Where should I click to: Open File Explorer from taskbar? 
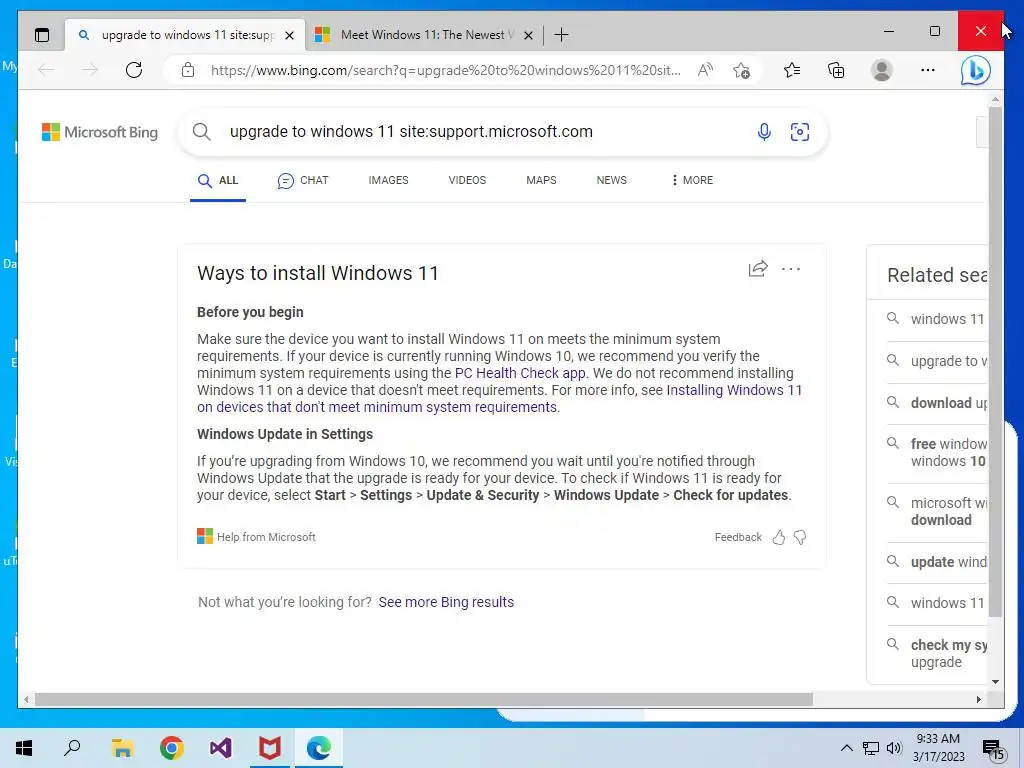pos(122,748)
